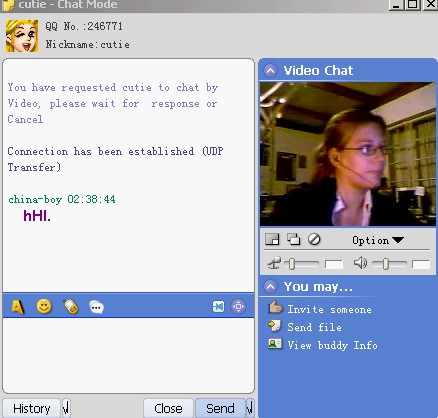This screenshot has width=438, height=418.
Task: Stop video with the circle-slash icon
Action: click(314, 239)
